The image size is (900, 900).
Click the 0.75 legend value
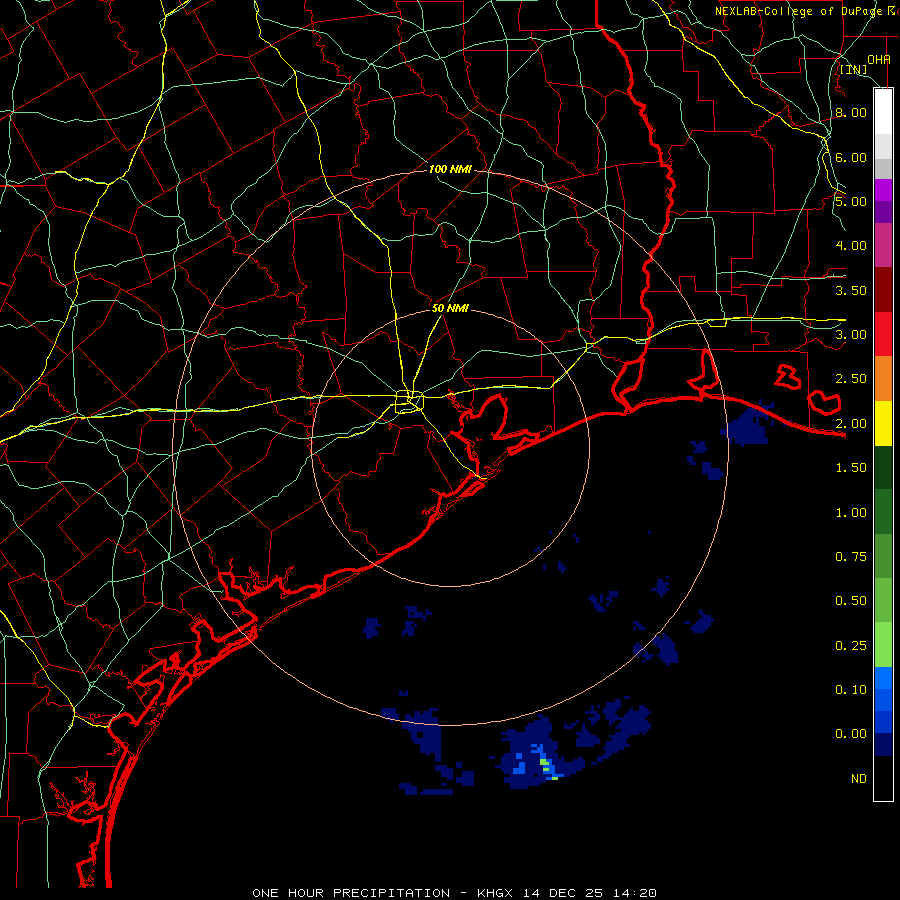coord(851,557)
